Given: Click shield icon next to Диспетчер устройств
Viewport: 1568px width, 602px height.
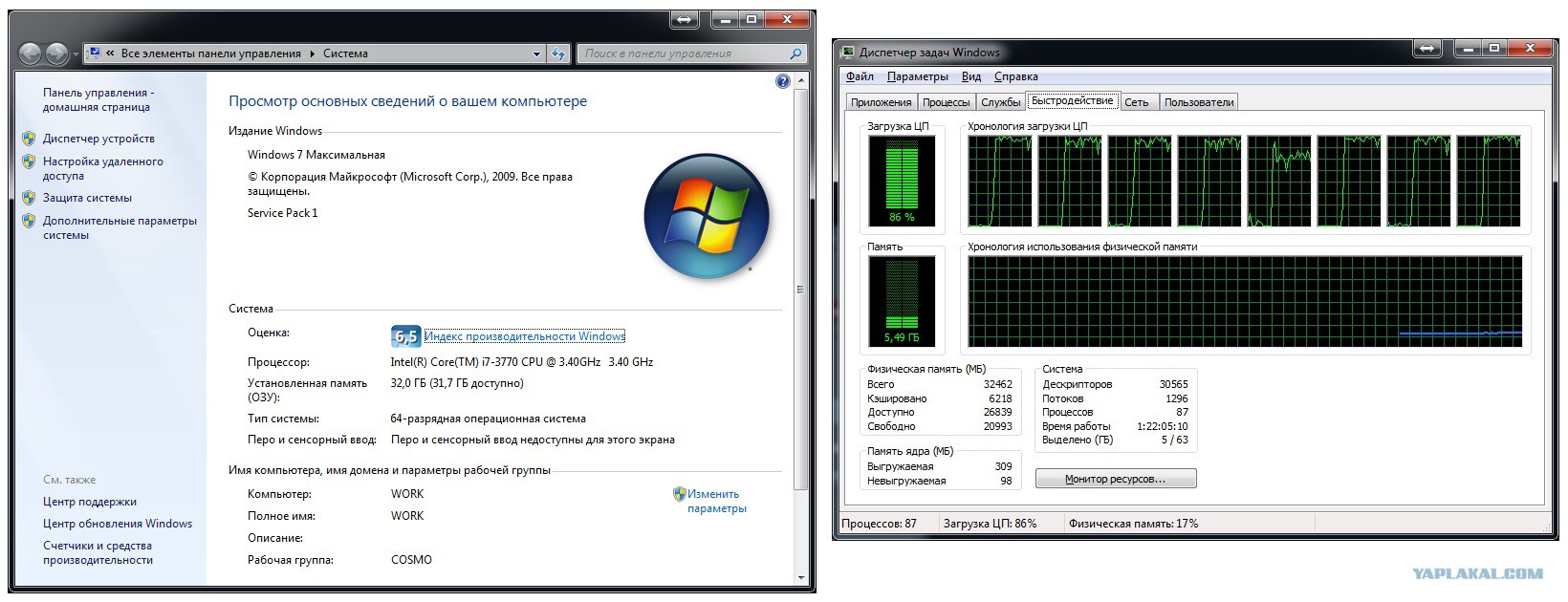Looking at the screenshot, I should click(29, 139).
